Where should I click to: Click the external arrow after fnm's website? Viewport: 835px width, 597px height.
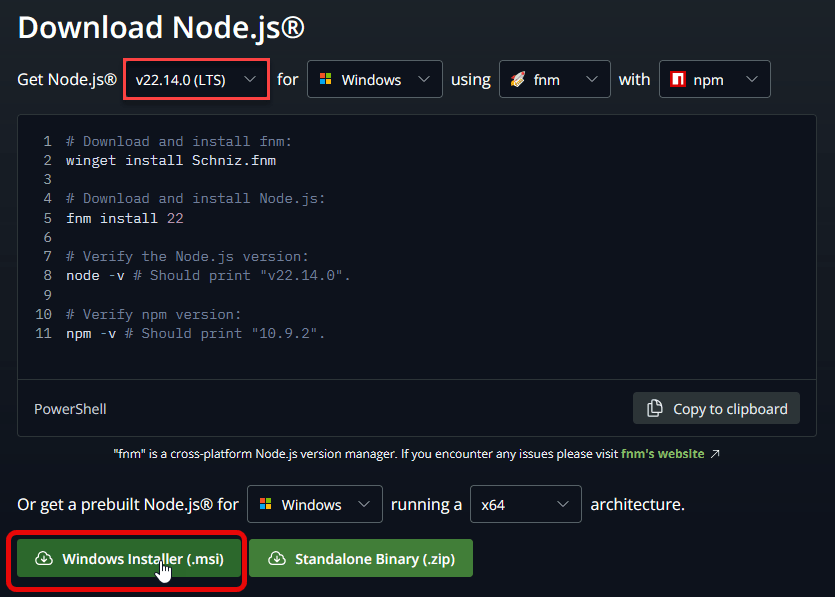[x=715, y=454]
